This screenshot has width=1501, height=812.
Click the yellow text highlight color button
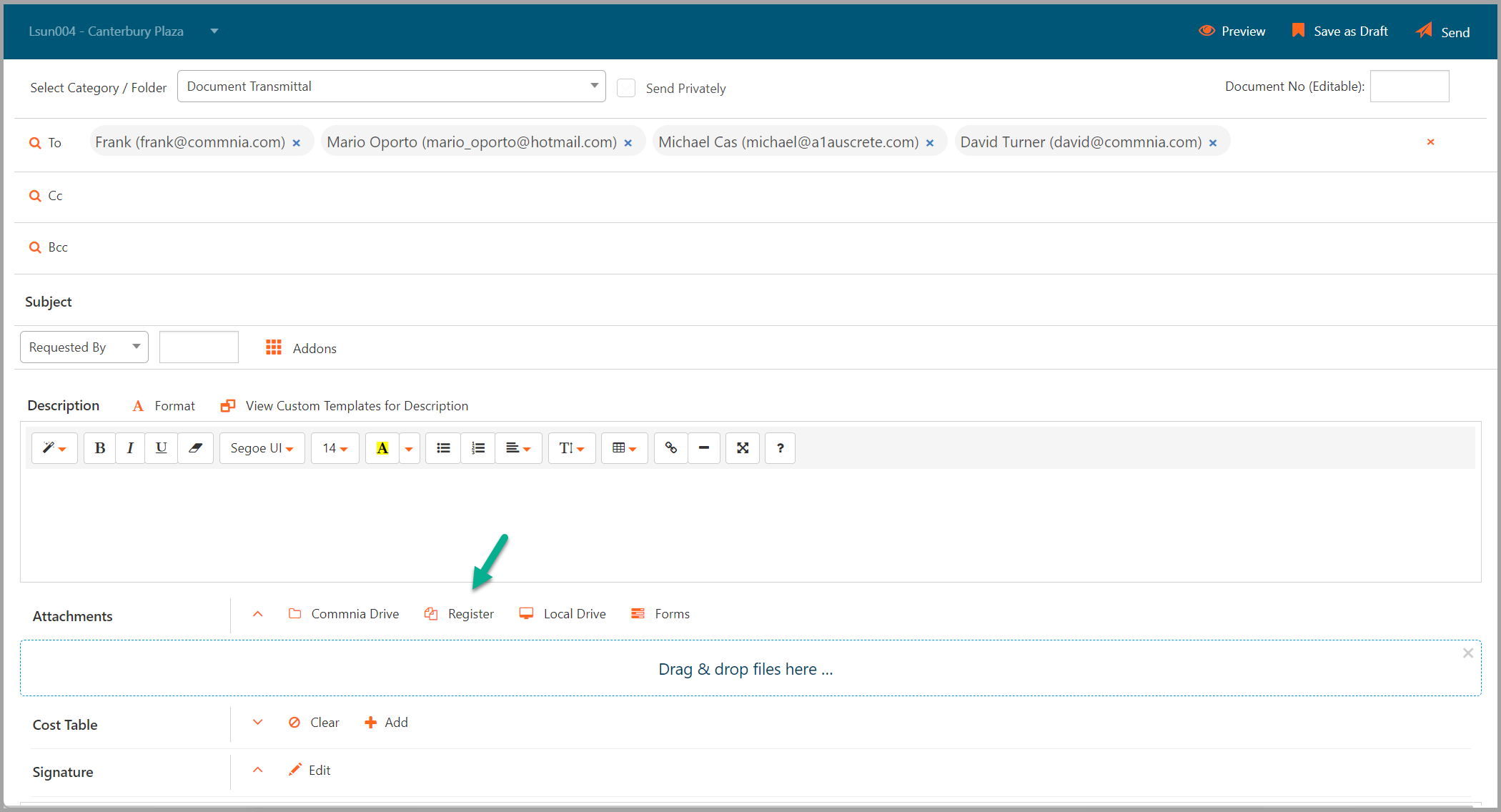click(382, 448)
